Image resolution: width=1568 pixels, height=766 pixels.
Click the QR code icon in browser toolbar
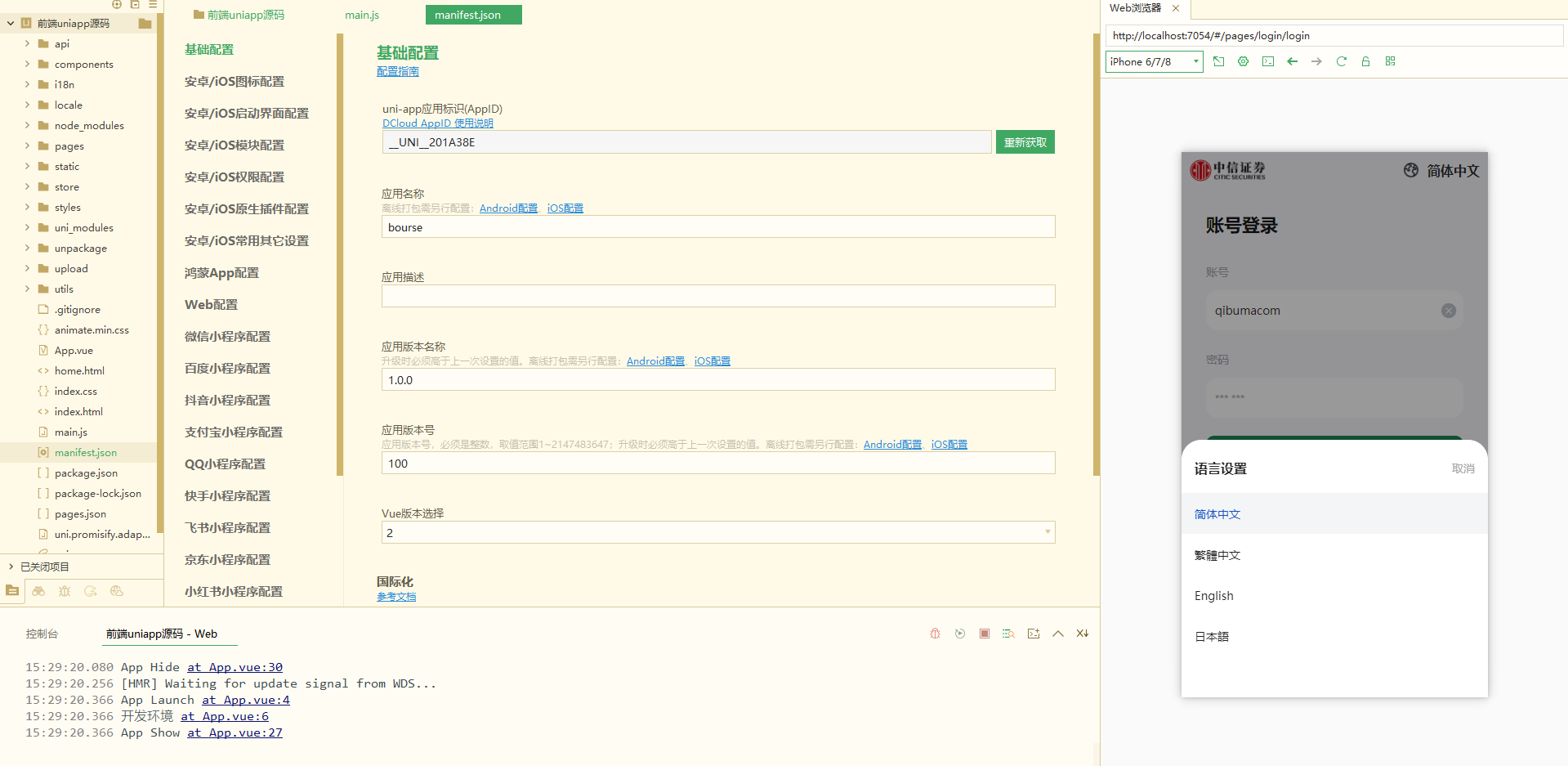(1390, 61)
